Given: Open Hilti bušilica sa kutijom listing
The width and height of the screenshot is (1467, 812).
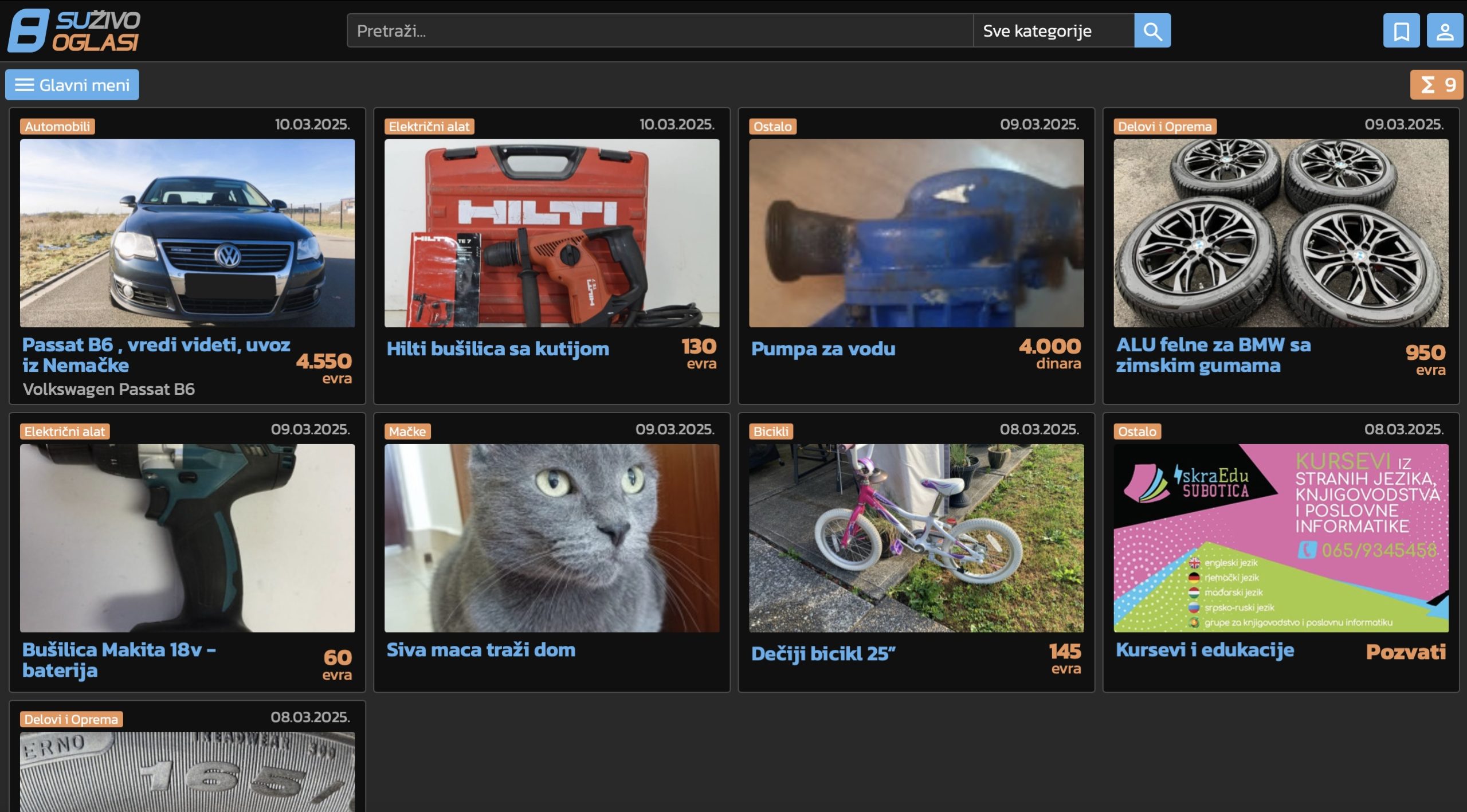Looking at the screenshot, I should (497, 349).
